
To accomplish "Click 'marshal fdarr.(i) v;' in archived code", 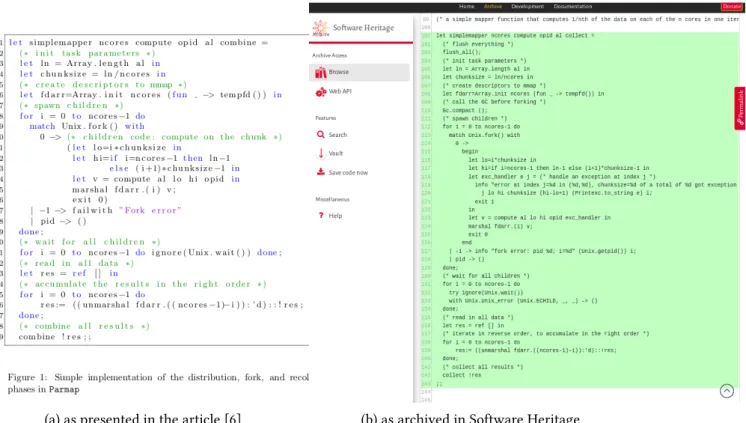I will (x=500, y=226).
